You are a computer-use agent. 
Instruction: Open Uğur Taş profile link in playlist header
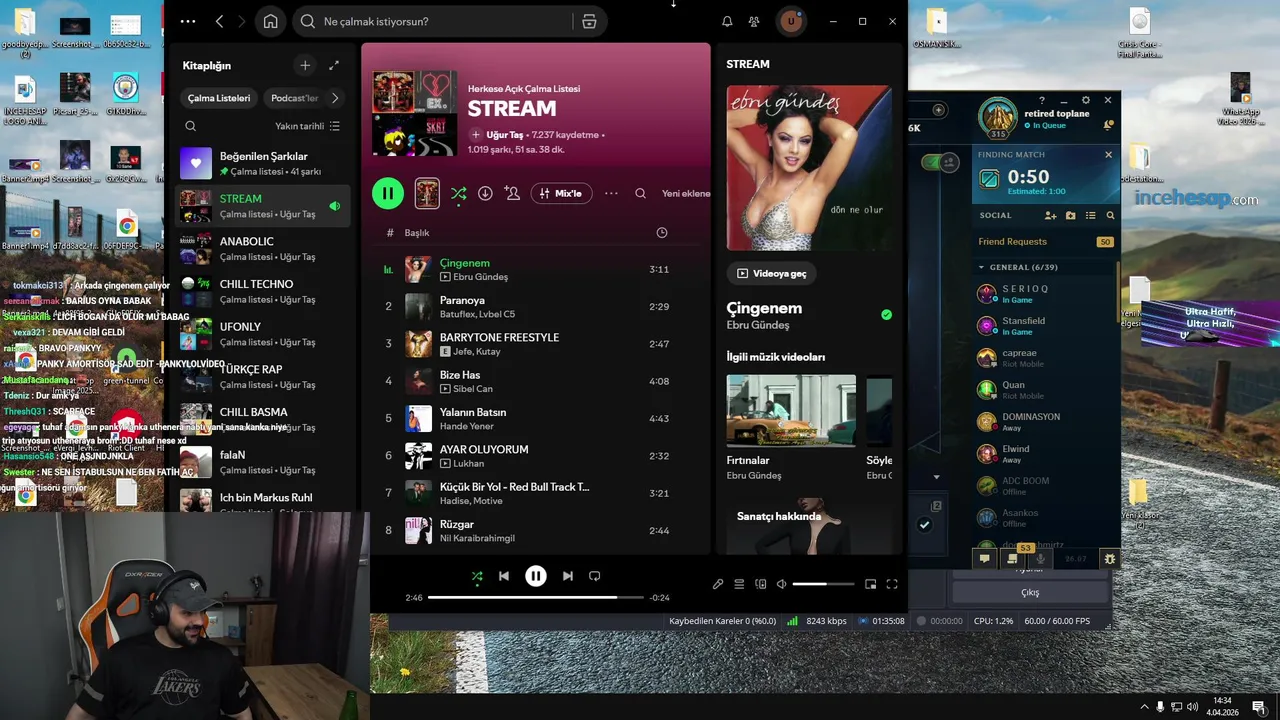tap(505, 134)
